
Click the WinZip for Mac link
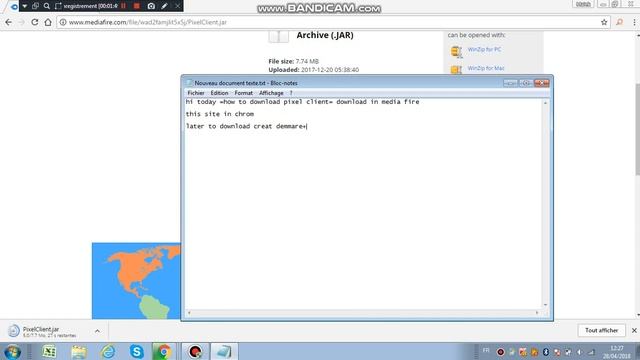pos(486,68)
